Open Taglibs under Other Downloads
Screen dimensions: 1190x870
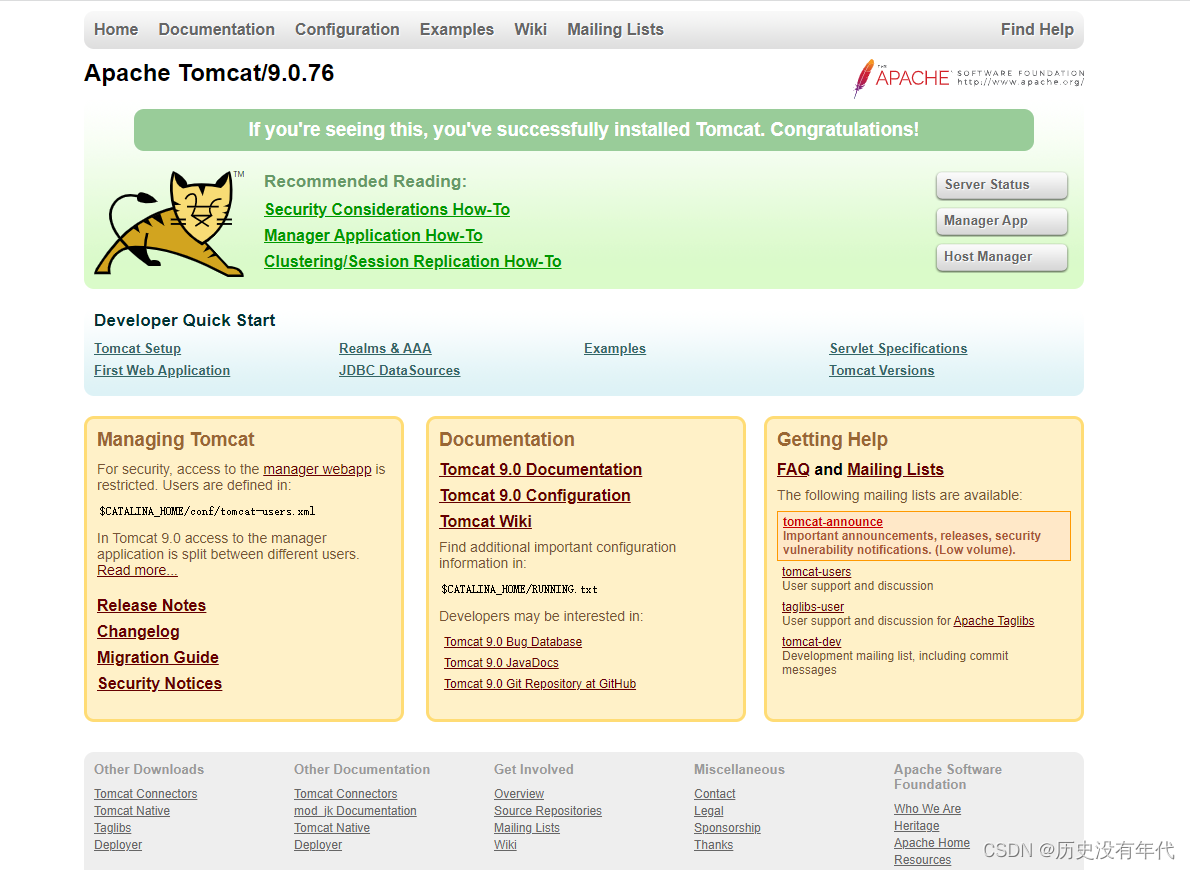112,828
